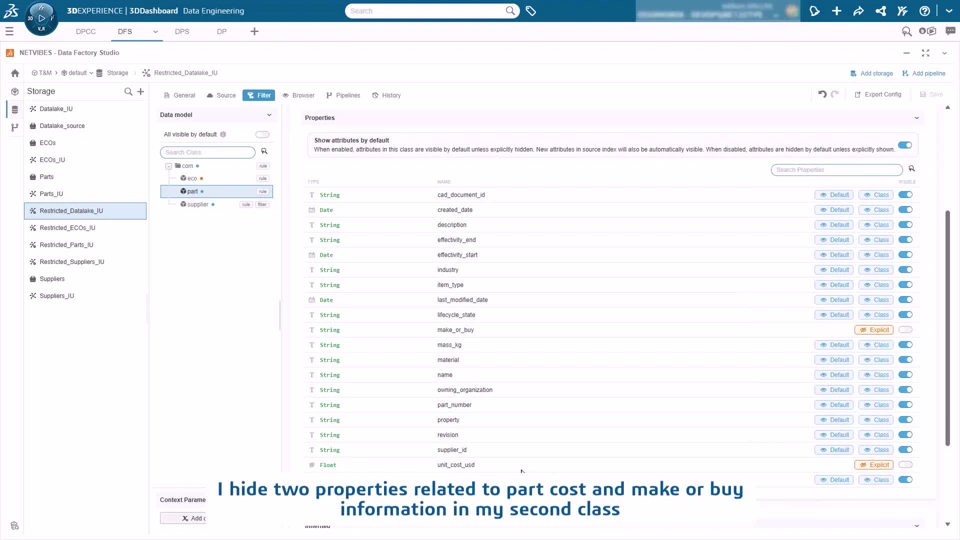
Task: Toggle visibility of part_number
Action: pyautogui.click(x=905, y=405)
